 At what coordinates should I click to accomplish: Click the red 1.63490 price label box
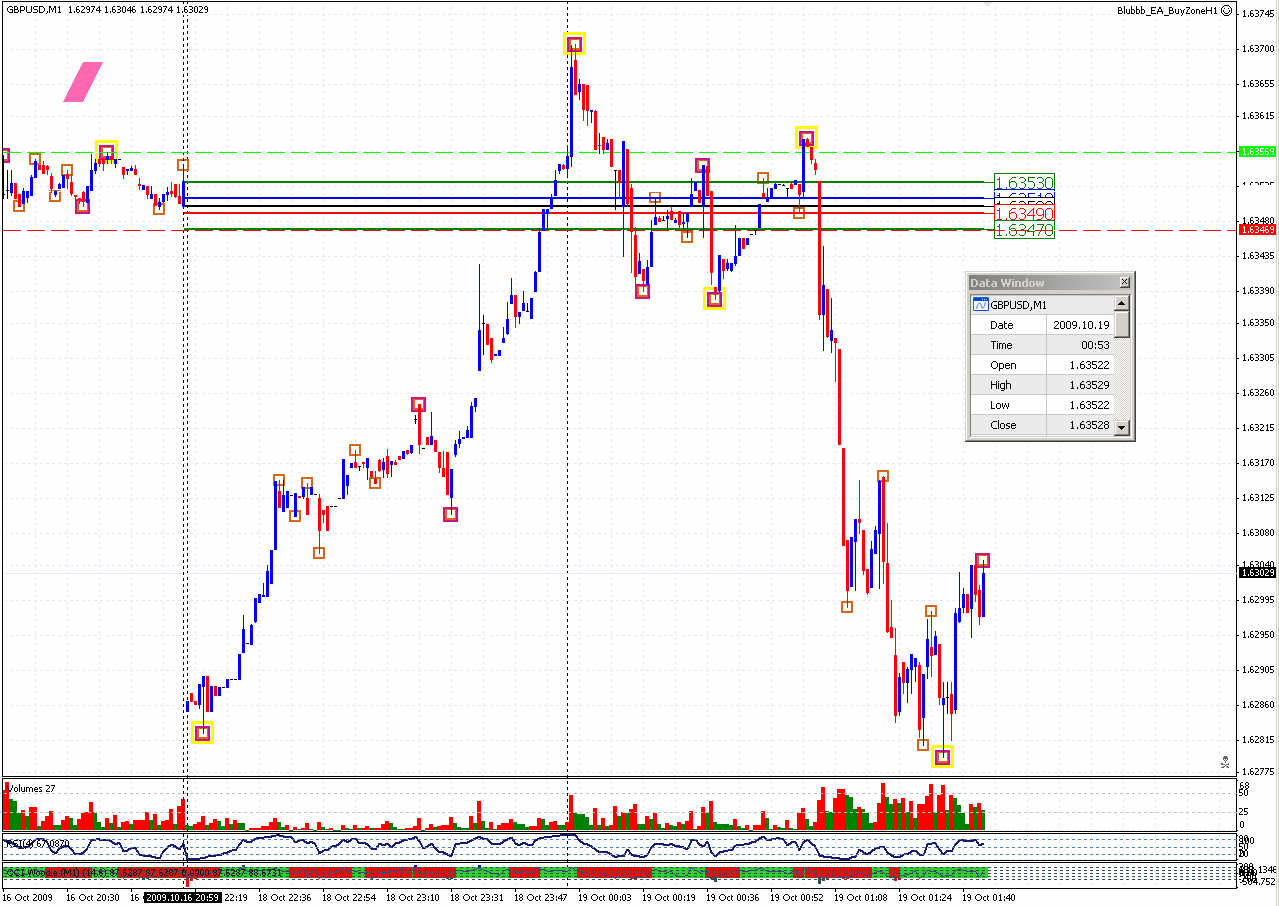1024,214
